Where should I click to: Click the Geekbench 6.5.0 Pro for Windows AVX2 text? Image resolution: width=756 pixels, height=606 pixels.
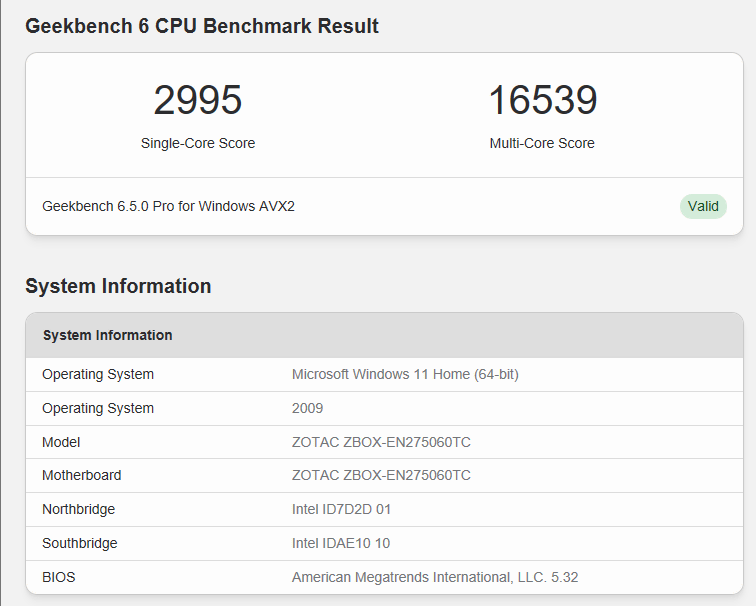tap(168, 206)
